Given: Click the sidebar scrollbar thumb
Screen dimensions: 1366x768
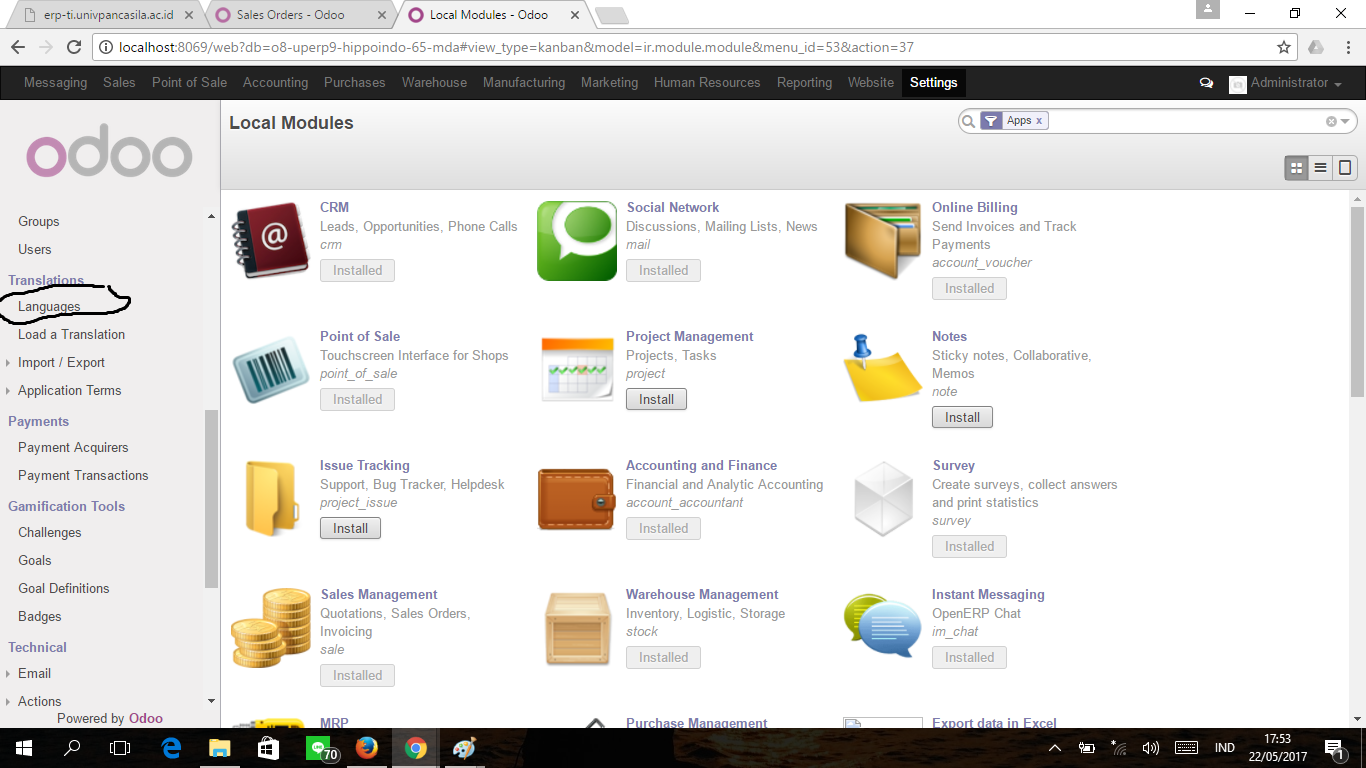Looking at the screenshot, I should click(211, 499).
